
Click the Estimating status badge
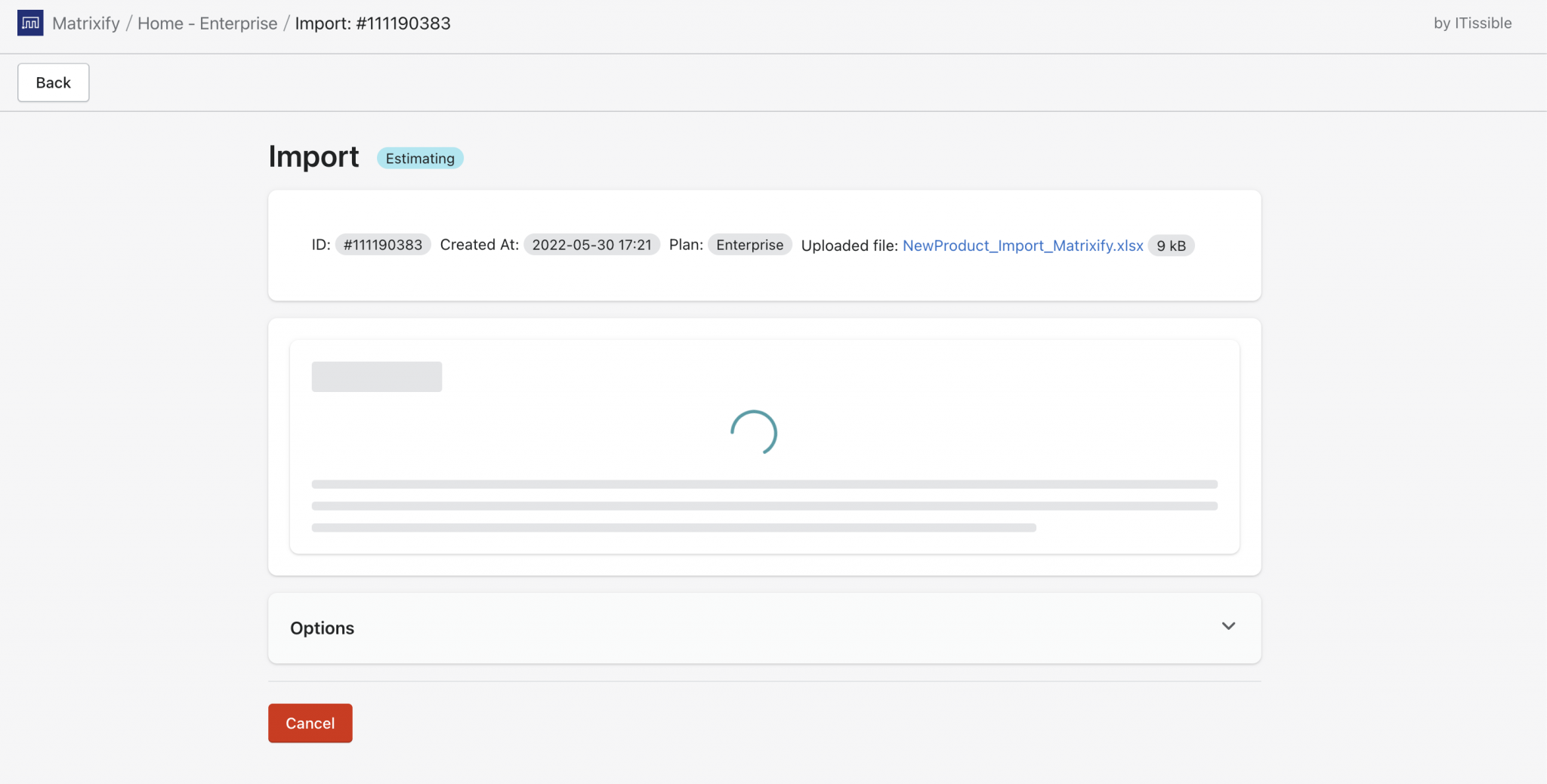tap(420, 158)
